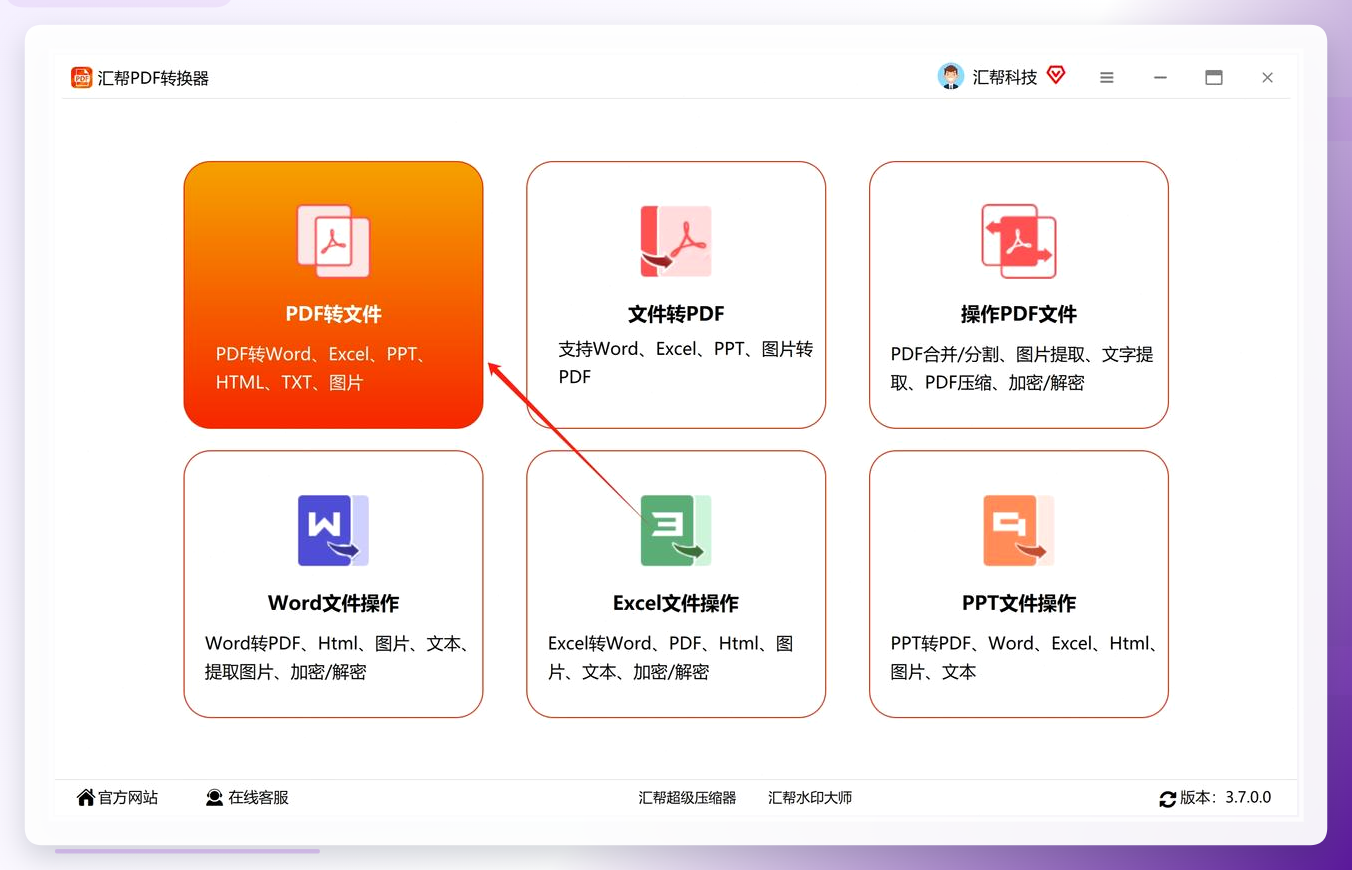Select the Excel文件操作 title text

click(x=676, y=604)
